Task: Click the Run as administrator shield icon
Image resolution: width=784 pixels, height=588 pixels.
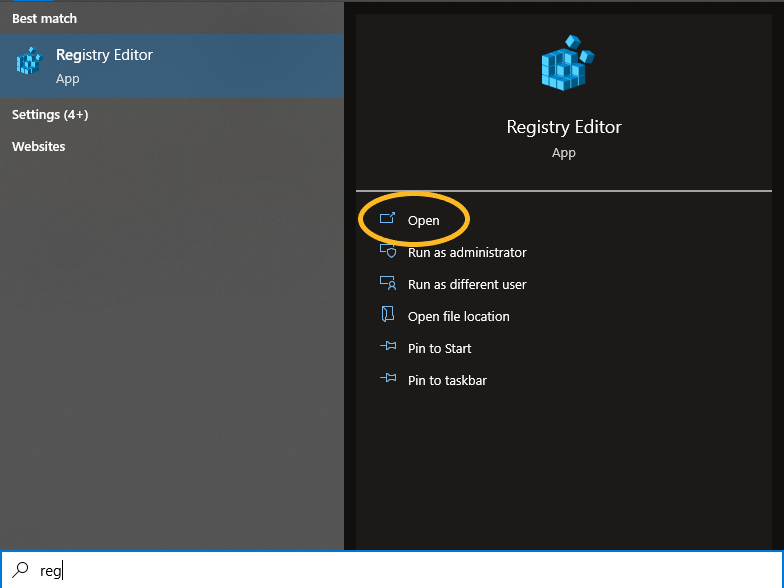Action: (x=388, y=250)
